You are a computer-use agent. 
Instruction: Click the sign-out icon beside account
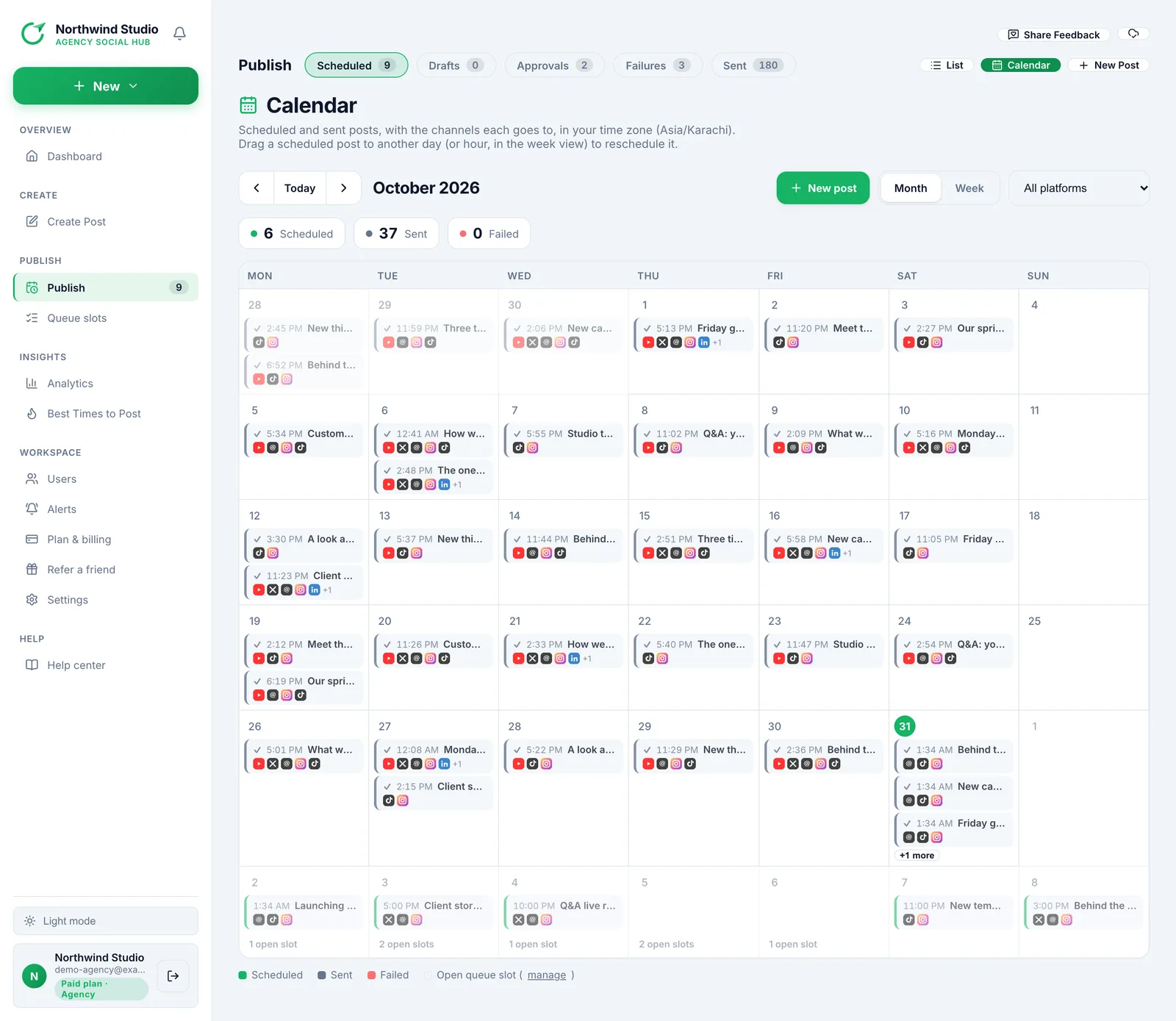tap(173, 976)
